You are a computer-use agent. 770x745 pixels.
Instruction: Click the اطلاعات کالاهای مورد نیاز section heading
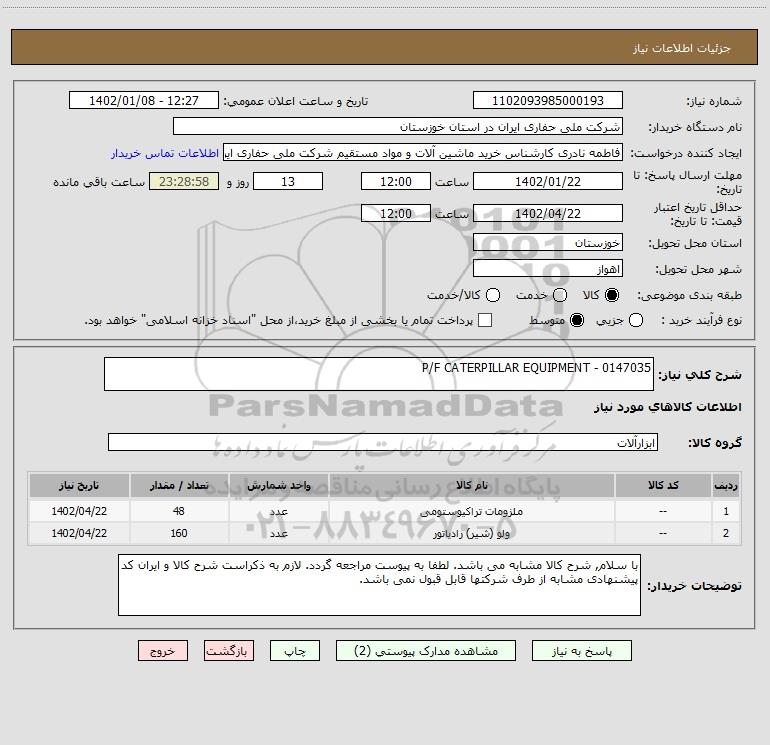point(667,407)
